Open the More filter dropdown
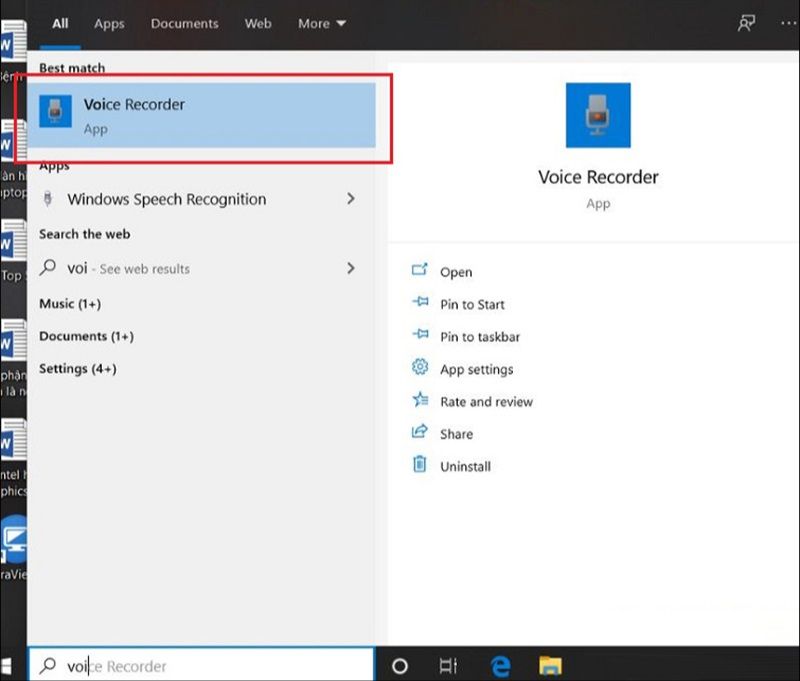 320,23
